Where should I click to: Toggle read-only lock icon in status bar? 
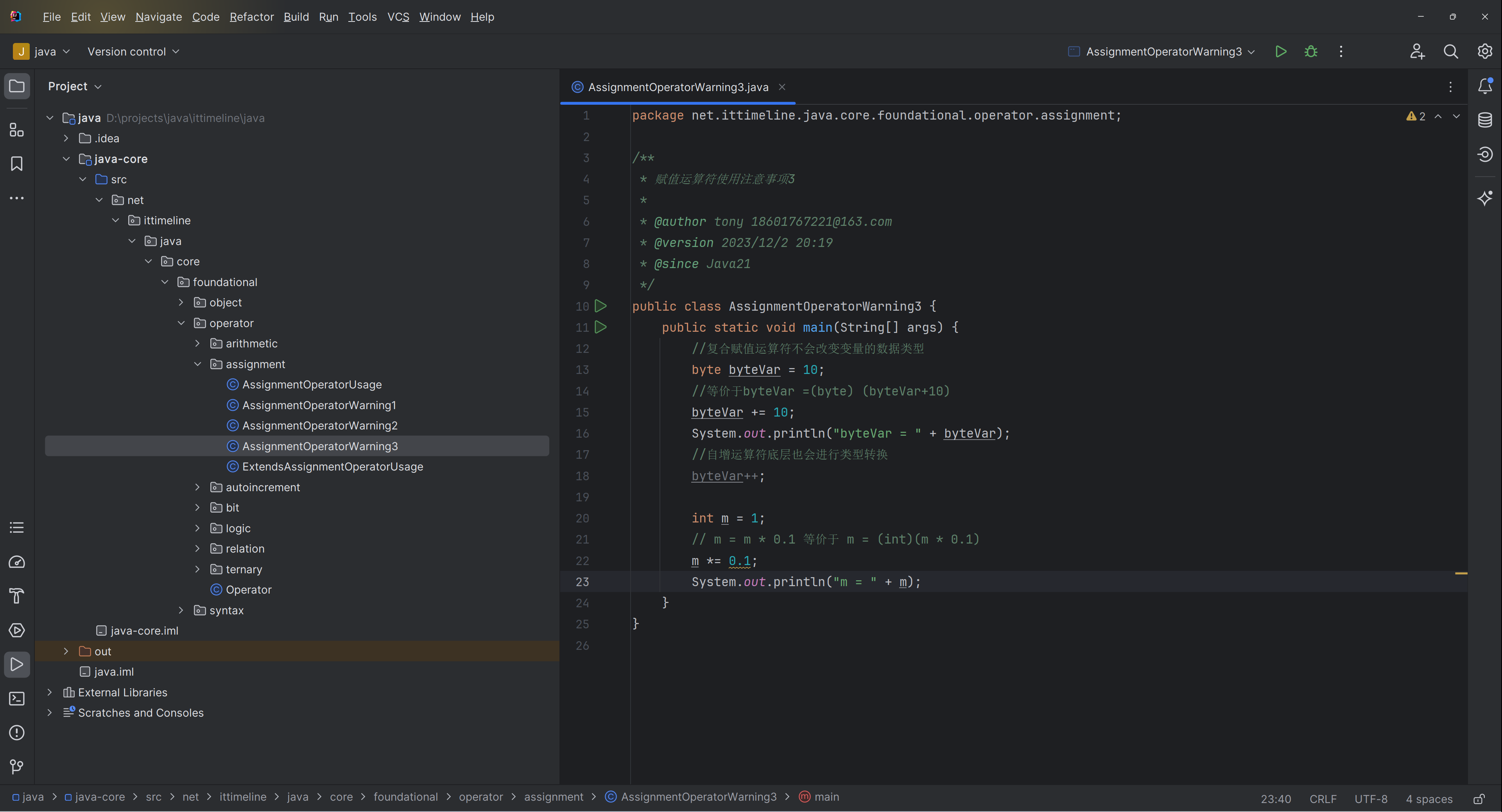click(x=1479, y=799)
